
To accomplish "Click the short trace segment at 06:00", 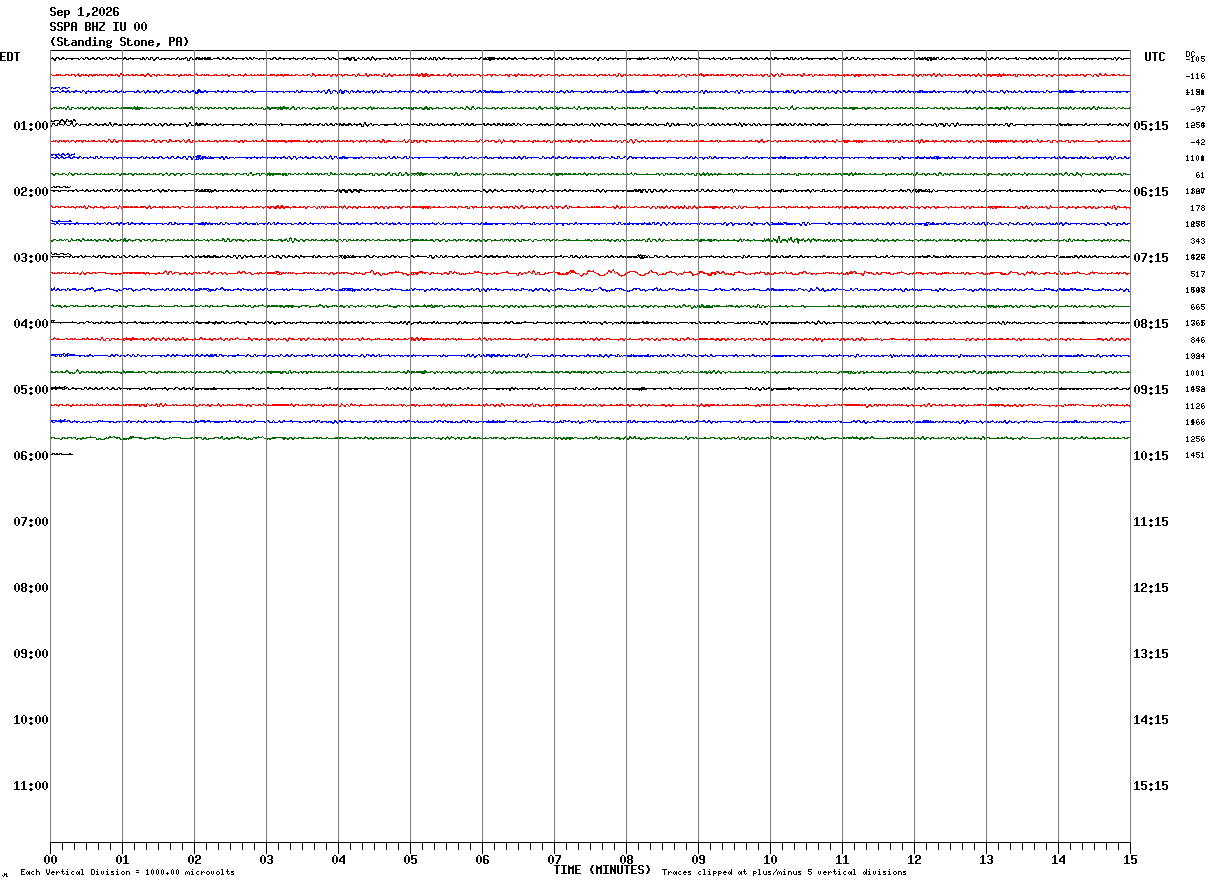I will click(x=62, y=454).
